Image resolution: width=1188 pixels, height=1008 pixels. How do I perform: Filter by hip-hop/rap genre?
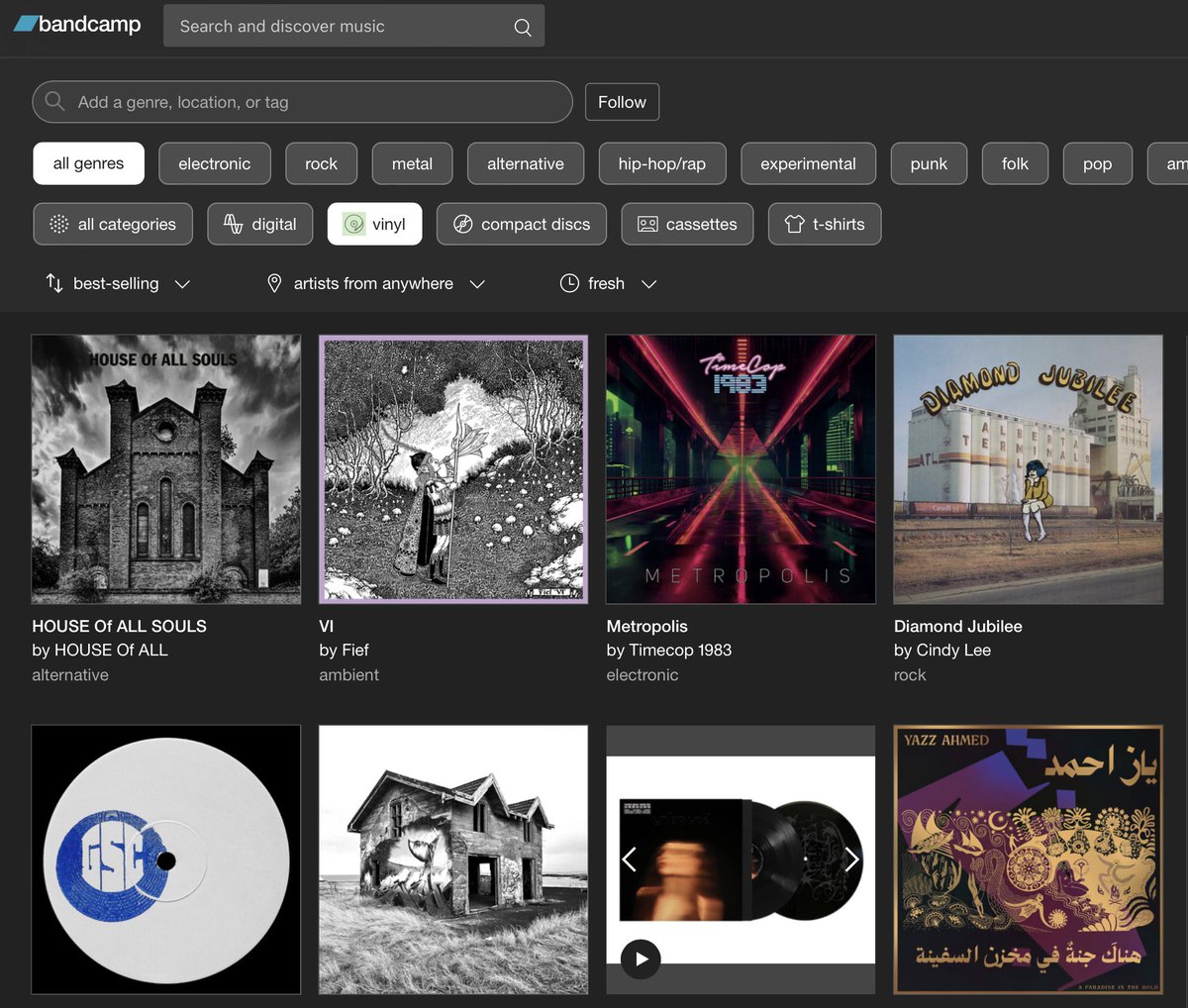[x=662, y=163]
